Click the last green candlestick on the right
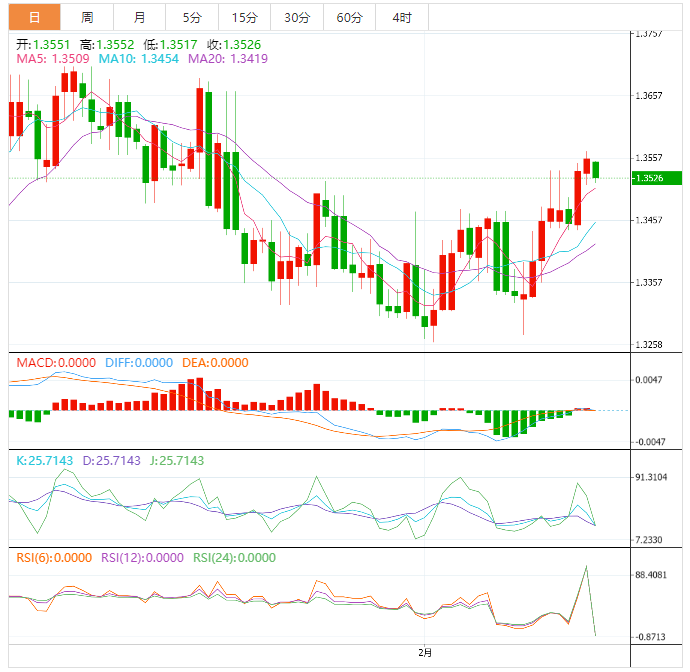The image size is (690, 672). [596, 170]
